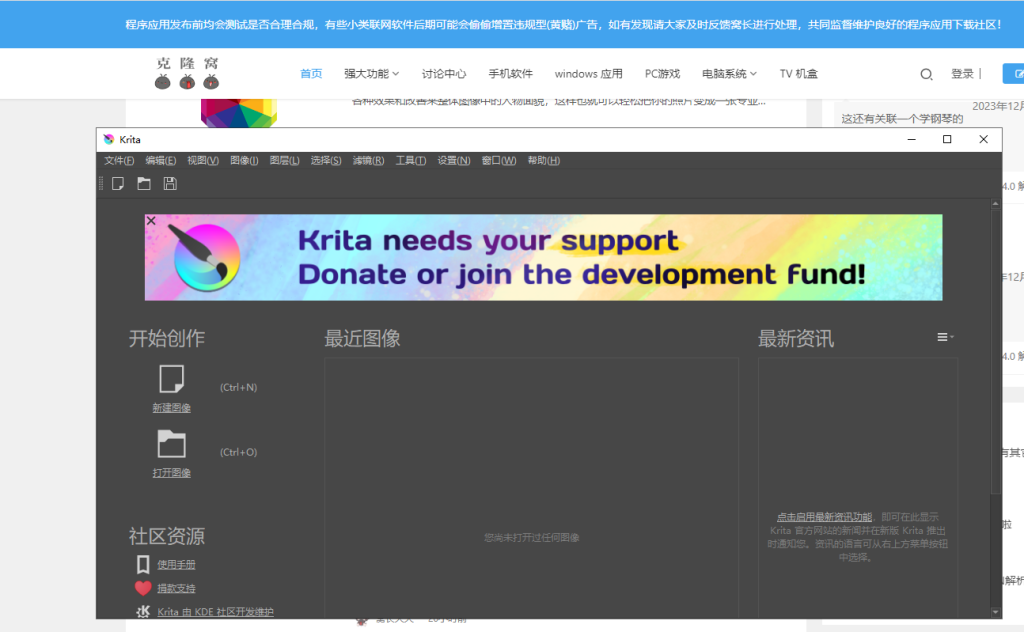Click the blue post button on the website
Screen dimensions: 1024x632
coord(1014,74)
